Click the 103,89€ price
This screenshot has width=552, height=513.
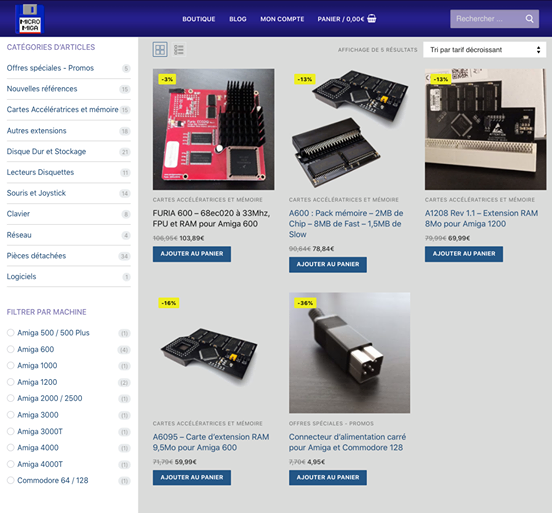(192, 238)
